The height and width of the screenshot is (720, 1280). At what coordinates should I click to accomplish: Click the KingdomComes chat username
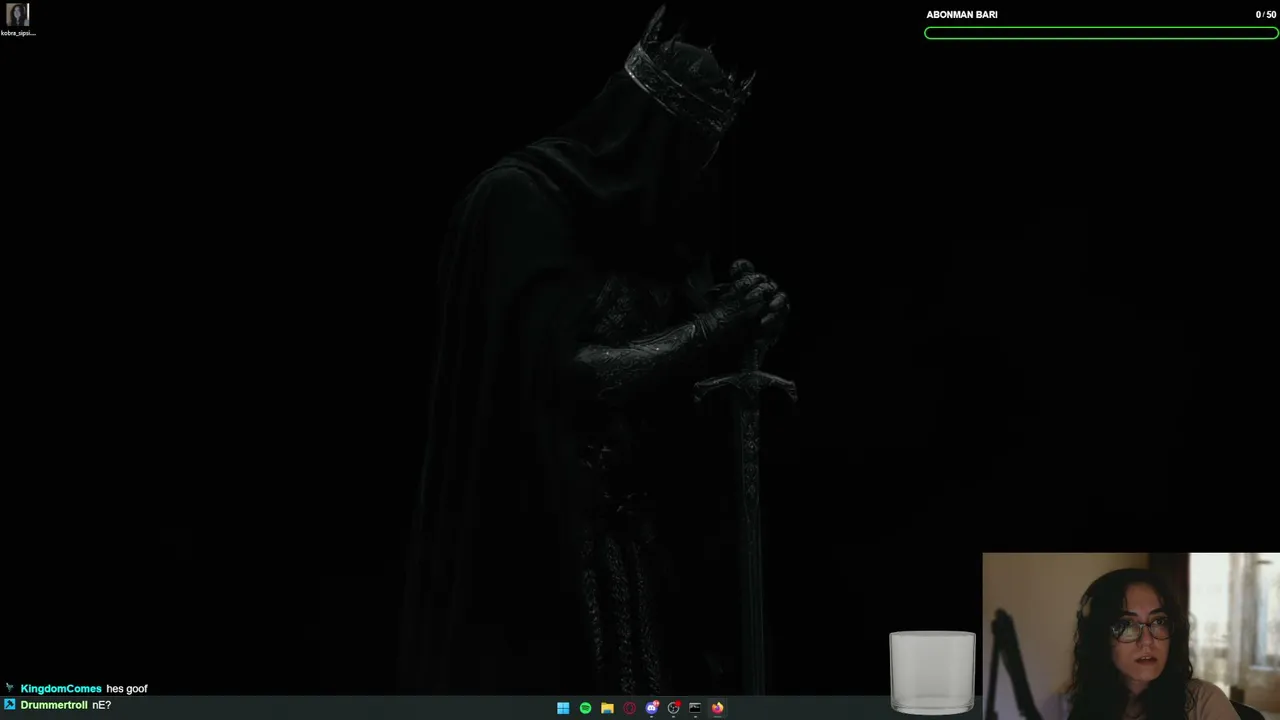click(x=61, y=689)
